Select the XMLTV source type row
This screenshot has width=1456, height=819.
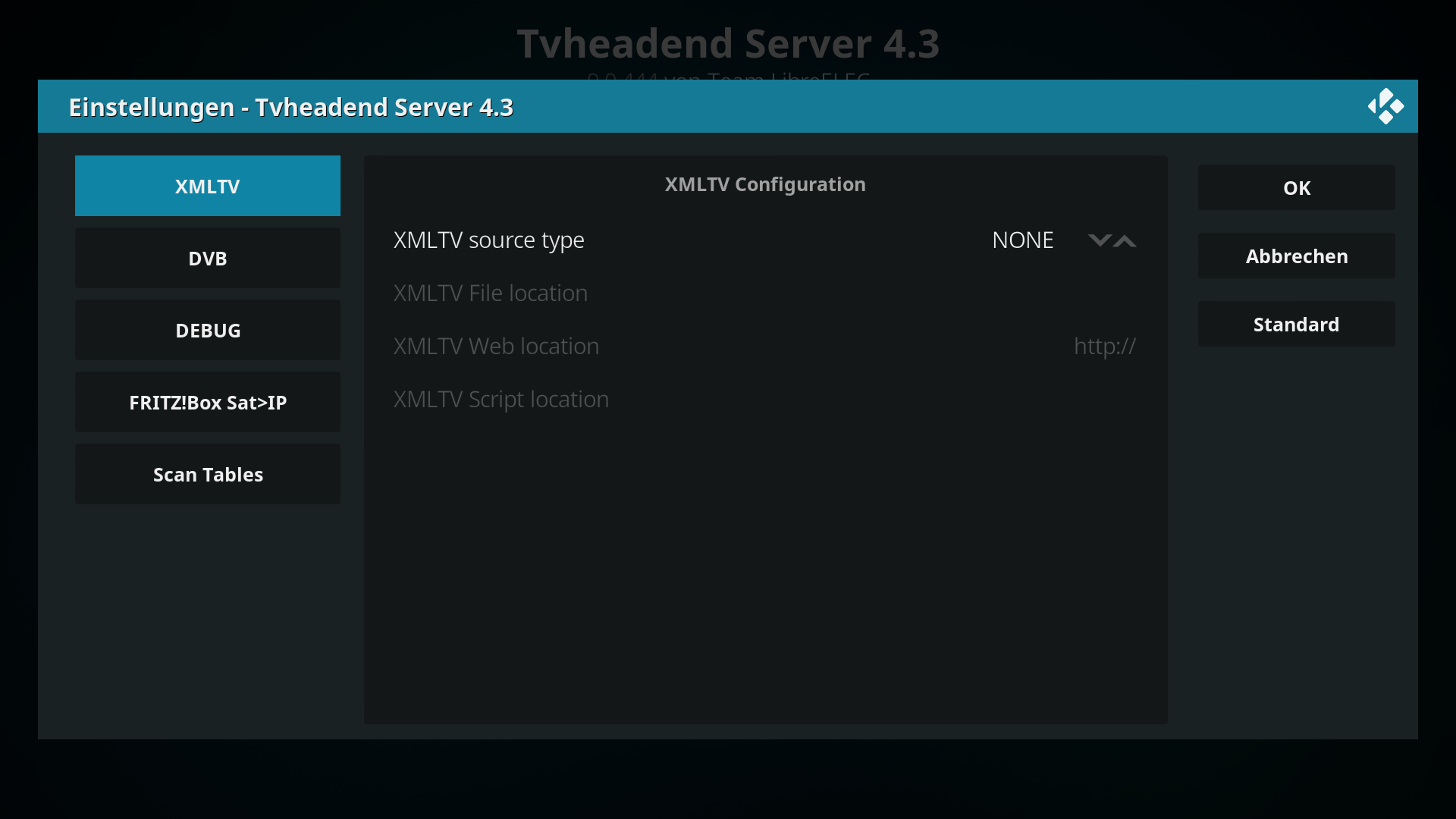(765, 240)
